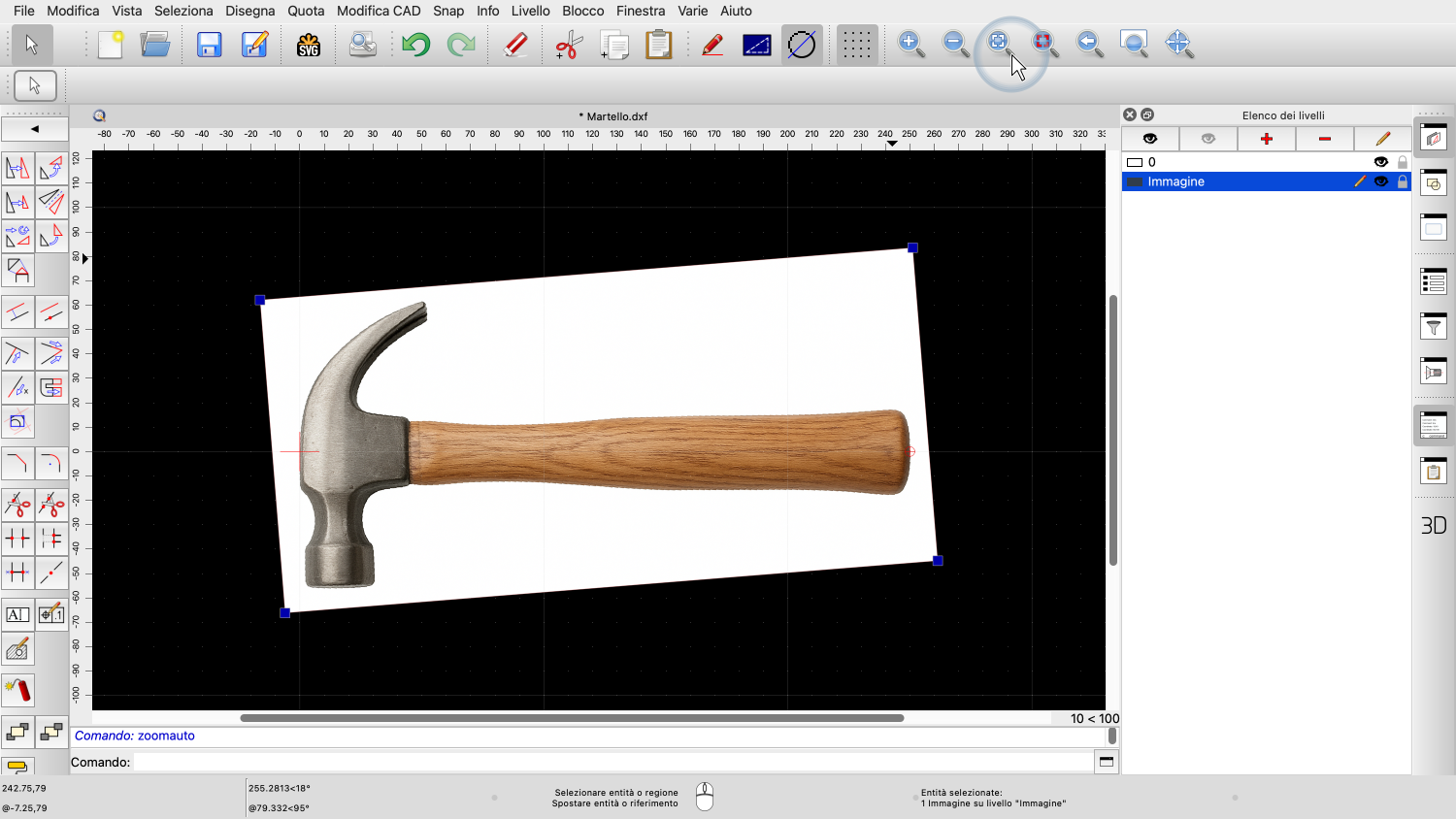Open the Modifica CAD menu
The image size is (1456, 819).
(379, 11)
